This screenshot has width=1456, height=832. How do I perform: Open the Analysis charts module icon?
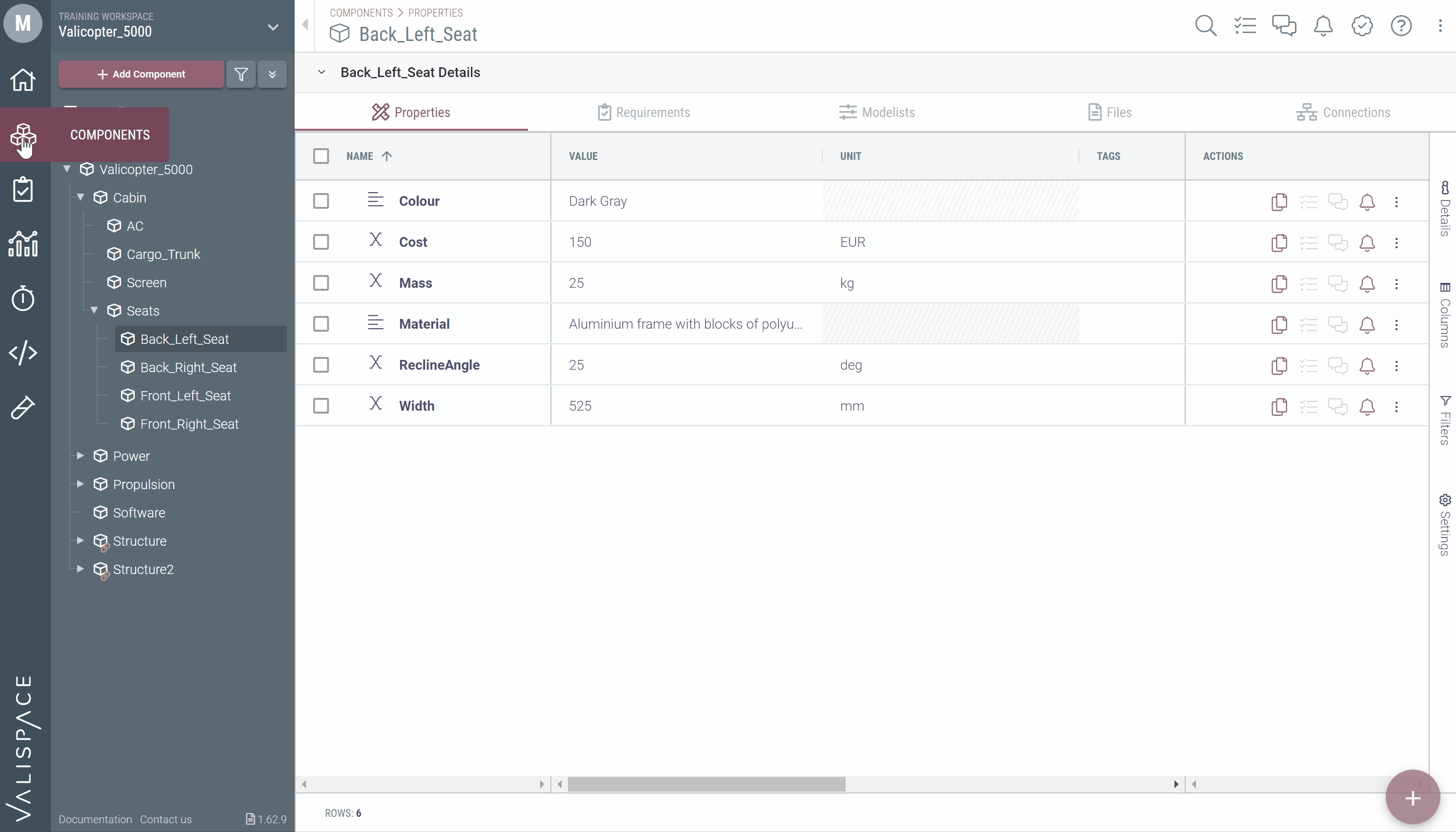click(x=23, y=244)
